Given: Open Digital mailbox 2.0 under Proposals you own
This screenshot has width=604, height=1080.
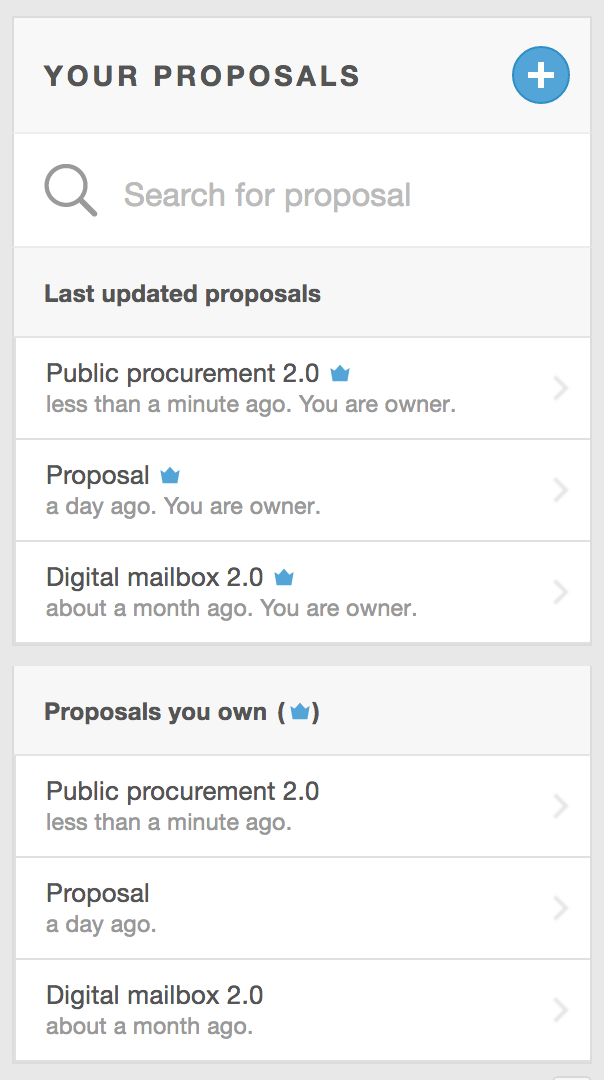Looking at the screenshot, I should 155,996.
